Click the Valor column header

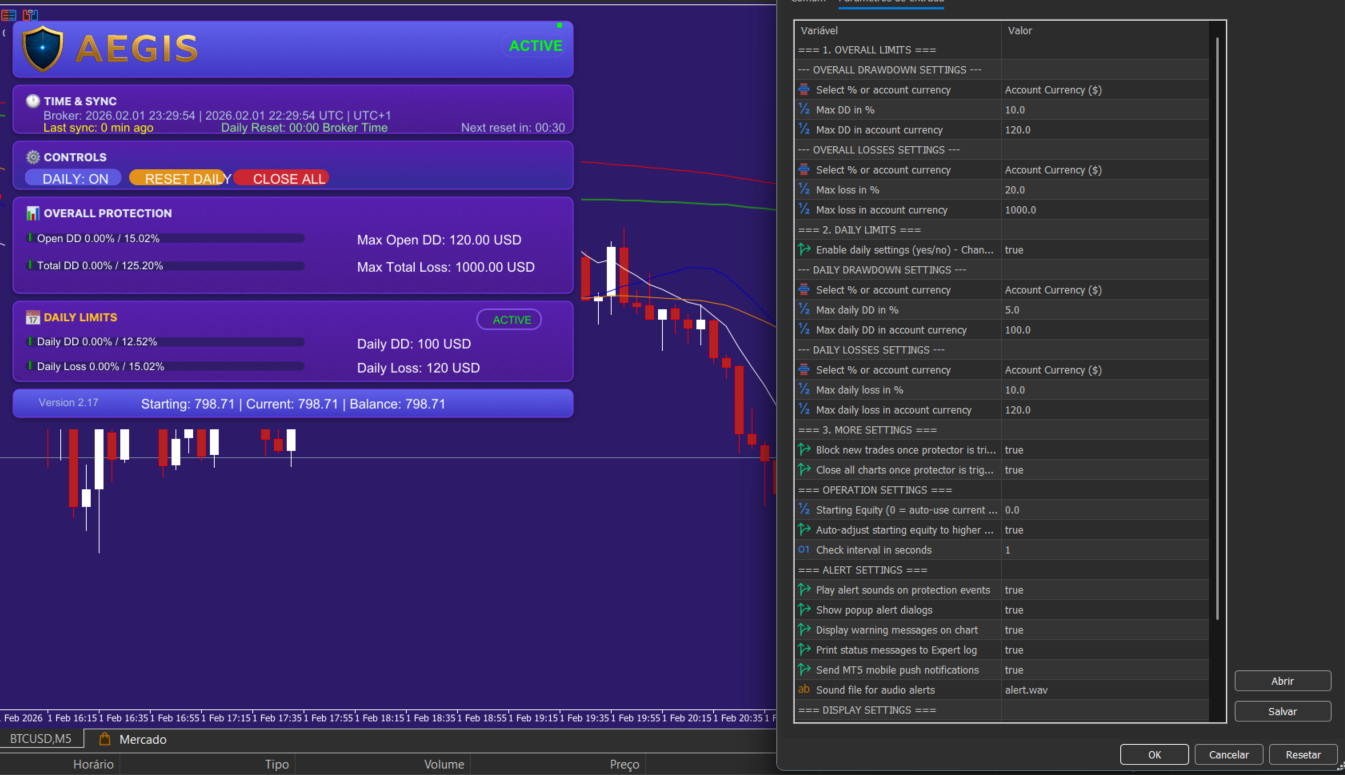tap(1105, 31)
